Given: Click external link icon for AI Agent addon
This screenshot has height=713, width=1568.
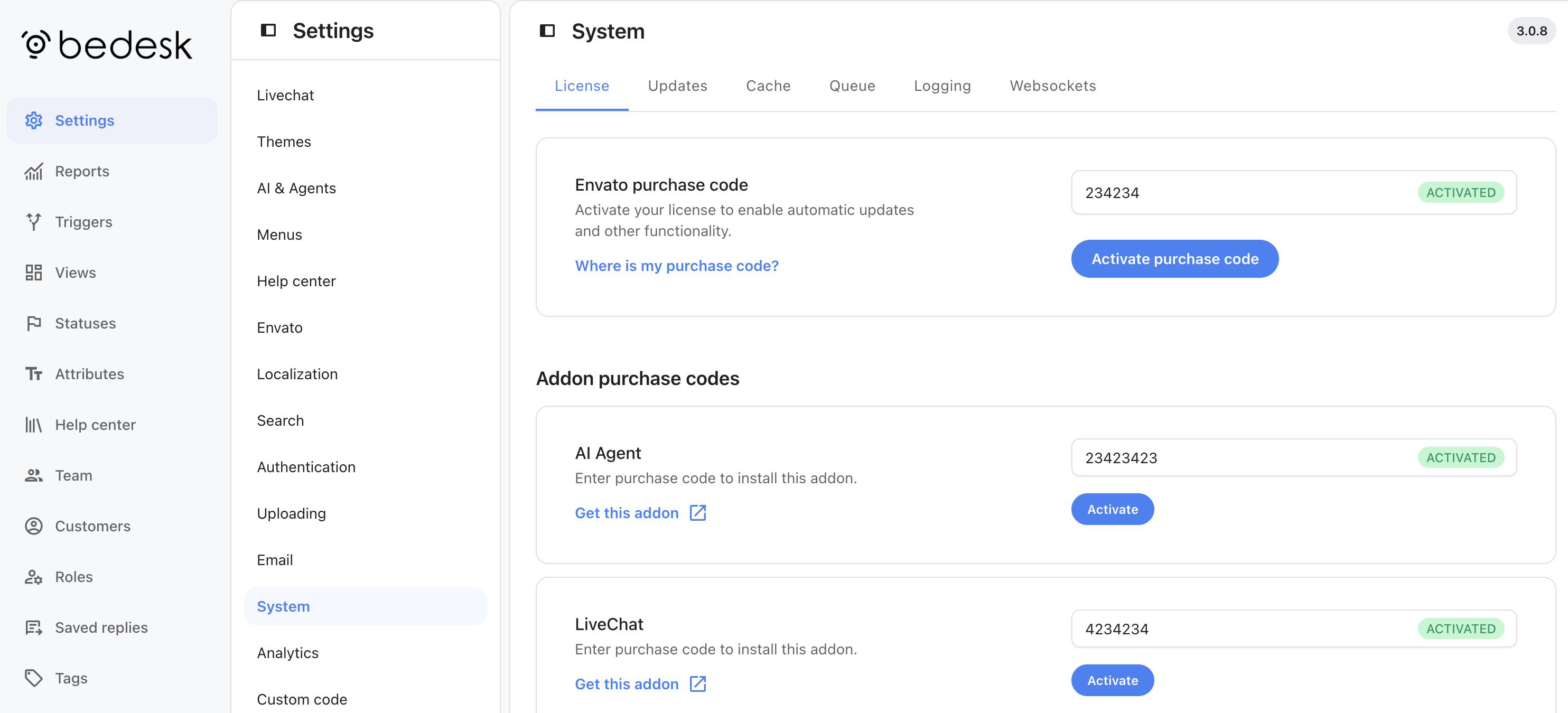Looking at the screenshot, I should pyautogui.click(x=697, y=513).
